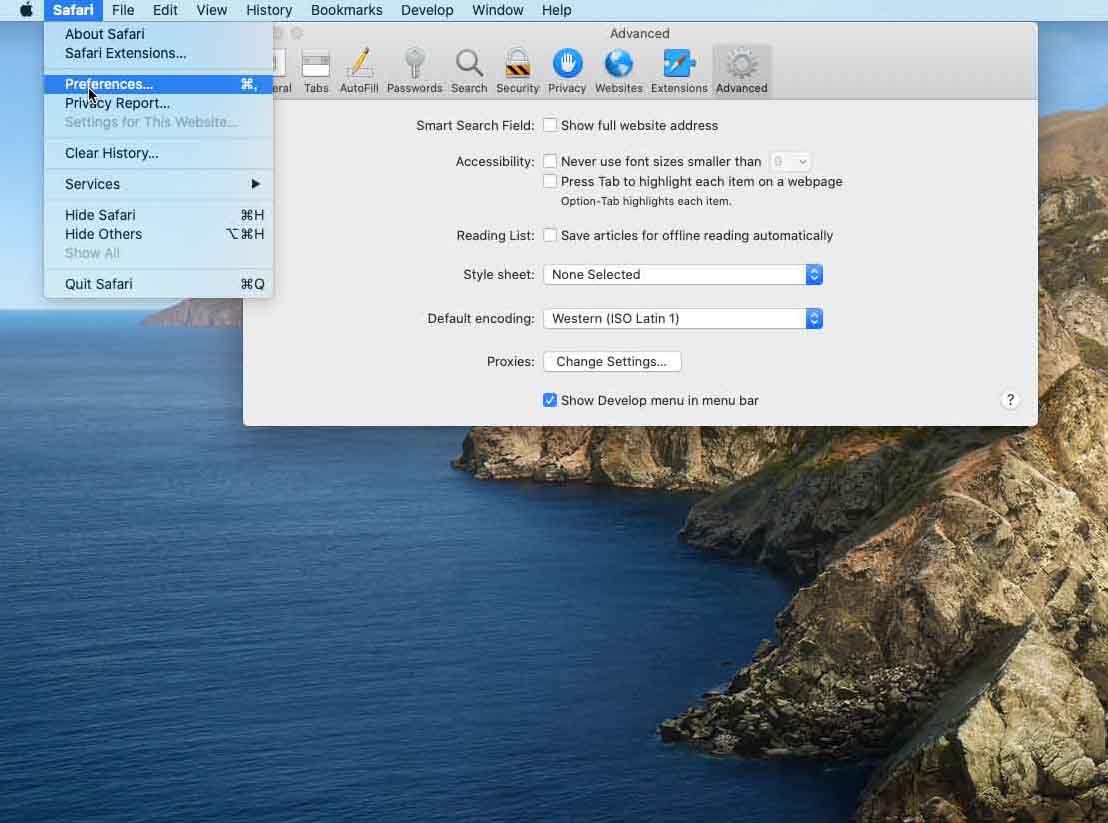Select the Advanced gear icon
The height and width of the screenshot is (823, 1108).
coord(741,65)
